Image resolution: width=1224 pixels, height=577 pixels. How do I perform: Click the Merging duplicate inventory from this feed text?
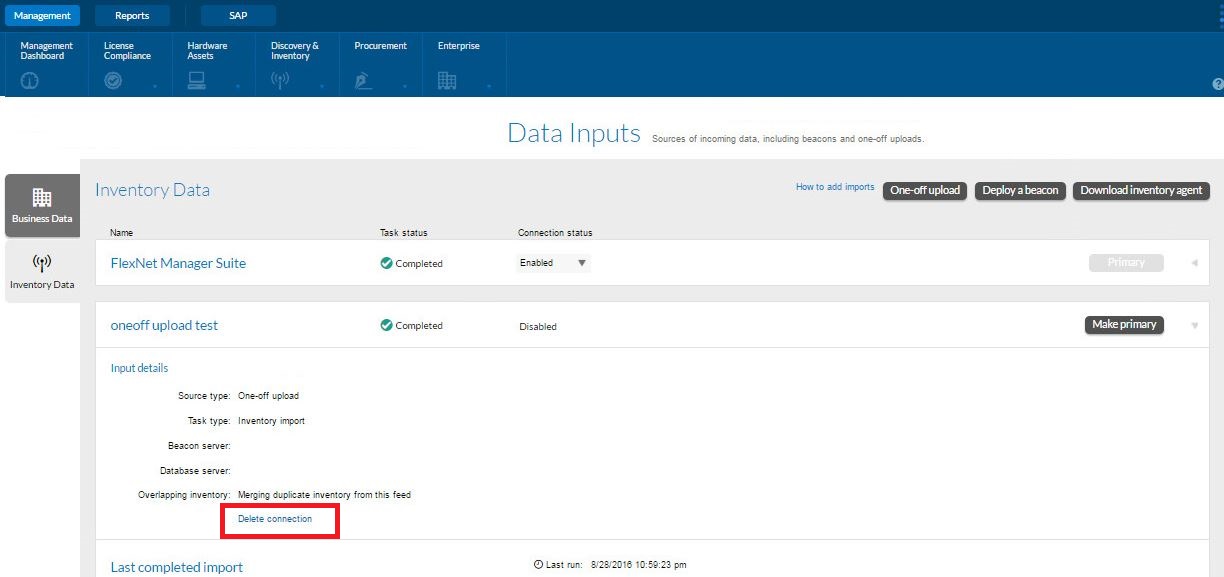coord(324,495)
